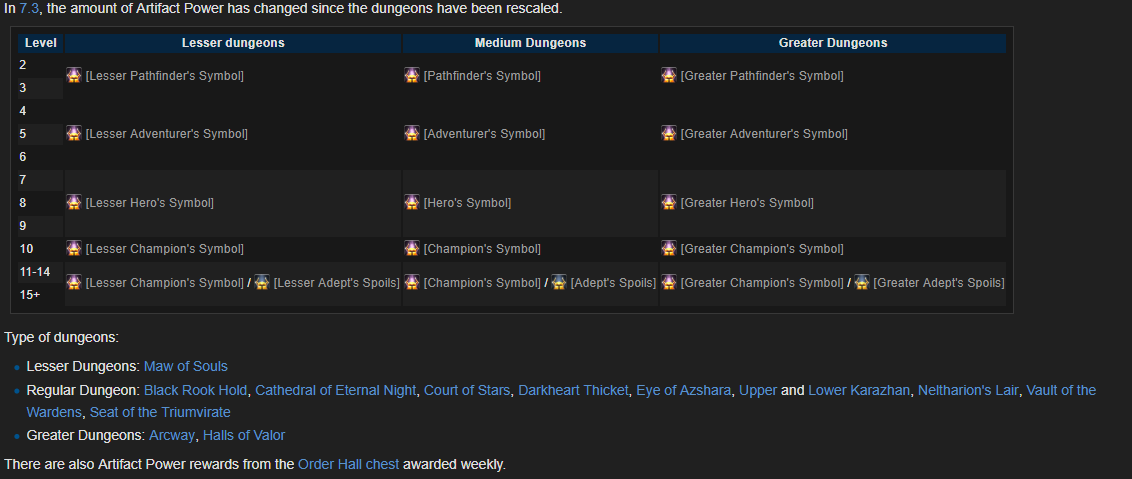Open the Greater Adventurer's Symbol item link

coord(763,134)
